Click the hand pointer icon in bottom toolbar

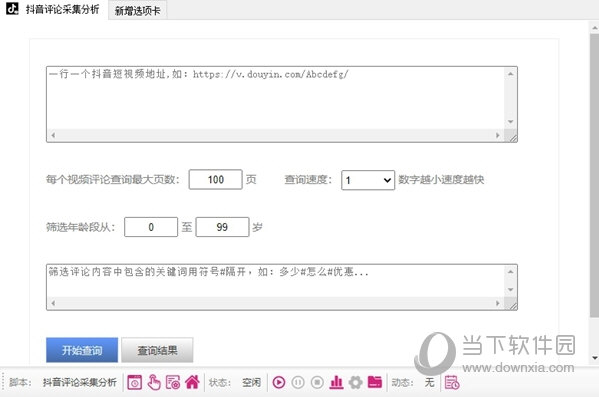[154, 382]
